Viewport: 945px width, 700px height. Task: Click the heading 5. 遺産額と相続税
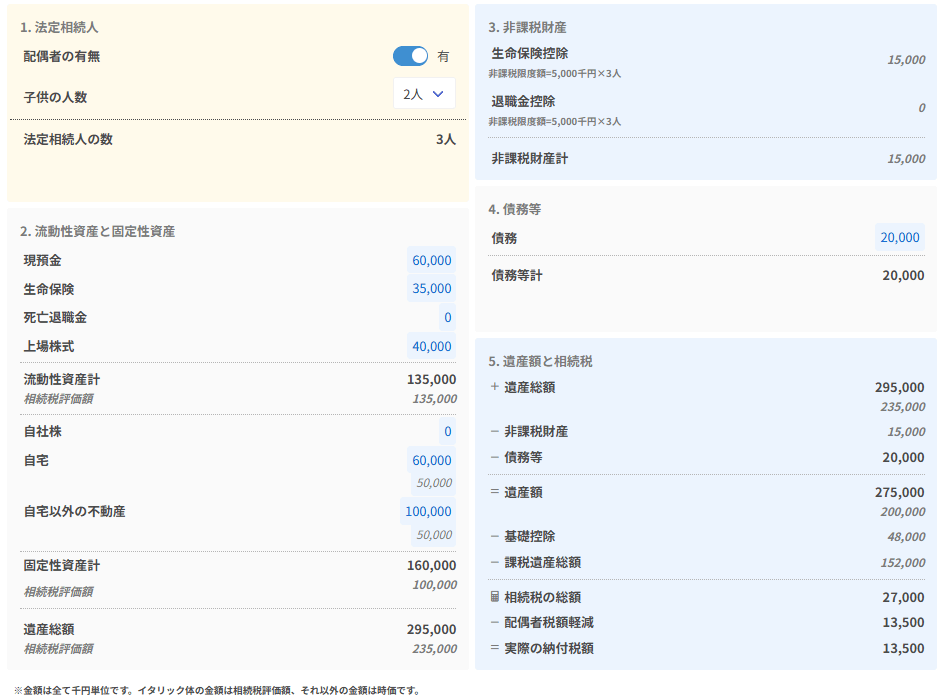tap(541, 361)
